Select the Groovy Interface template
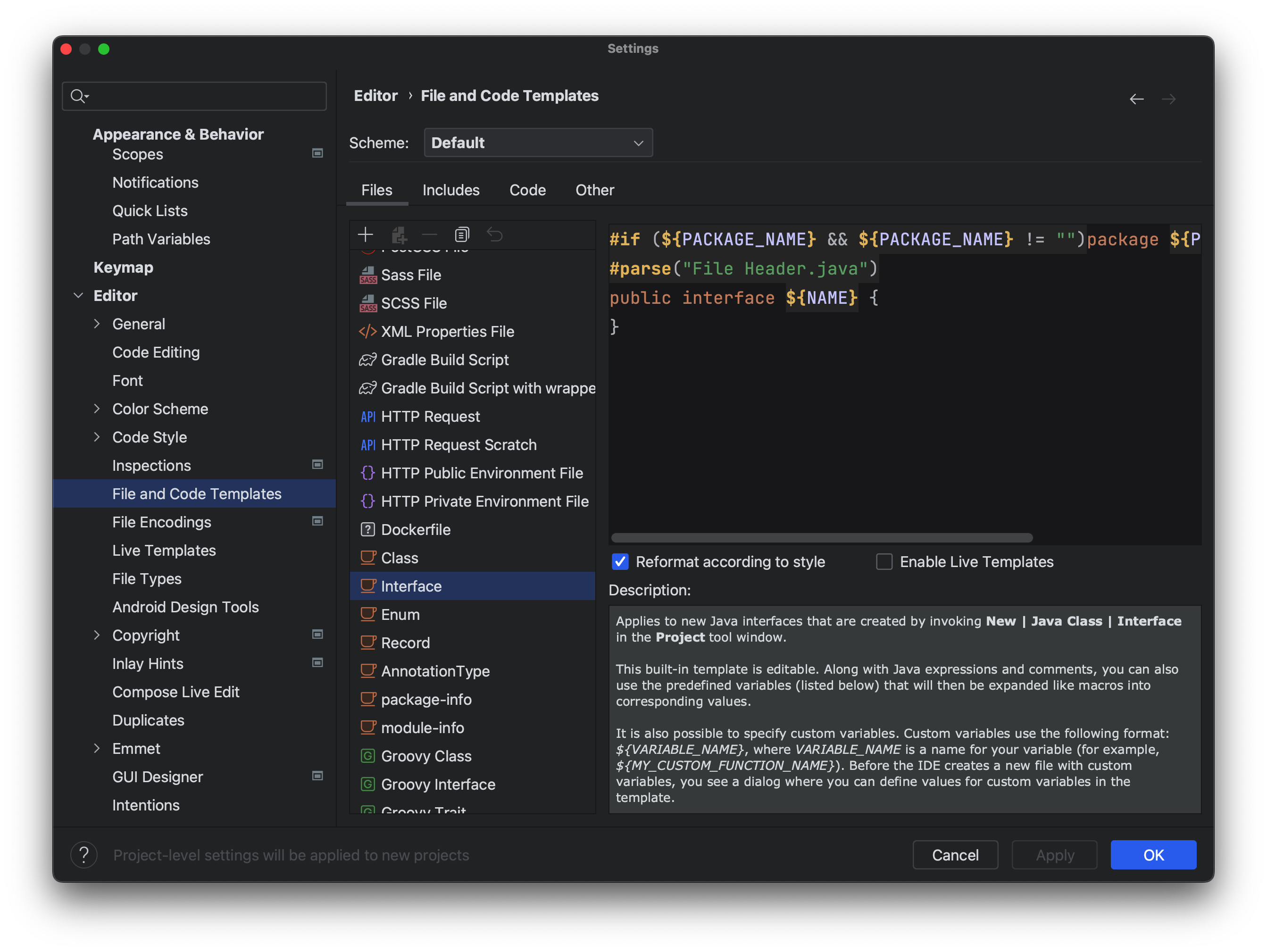Image resolution: width=1267 pixels, height=952 pixels. coord(473,784)
